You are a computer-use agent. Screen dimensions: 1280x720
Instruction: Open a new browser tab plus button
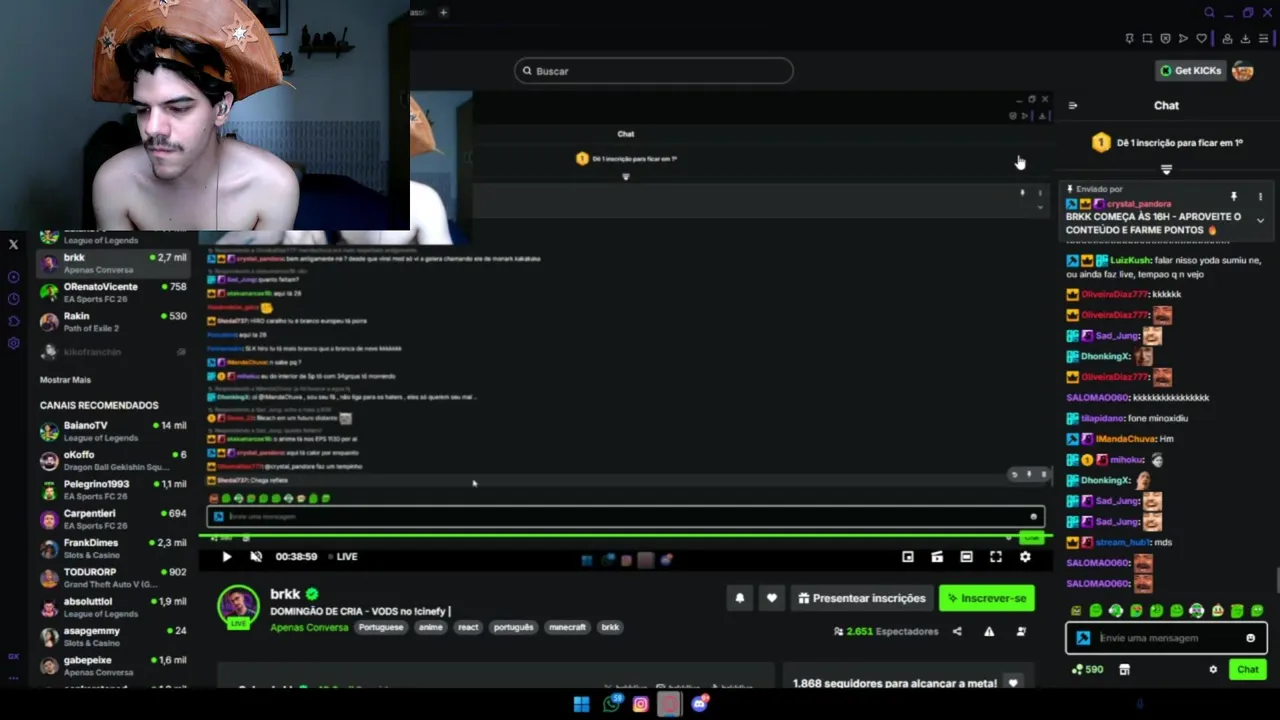pyautogui.click(x=443, y=12)
